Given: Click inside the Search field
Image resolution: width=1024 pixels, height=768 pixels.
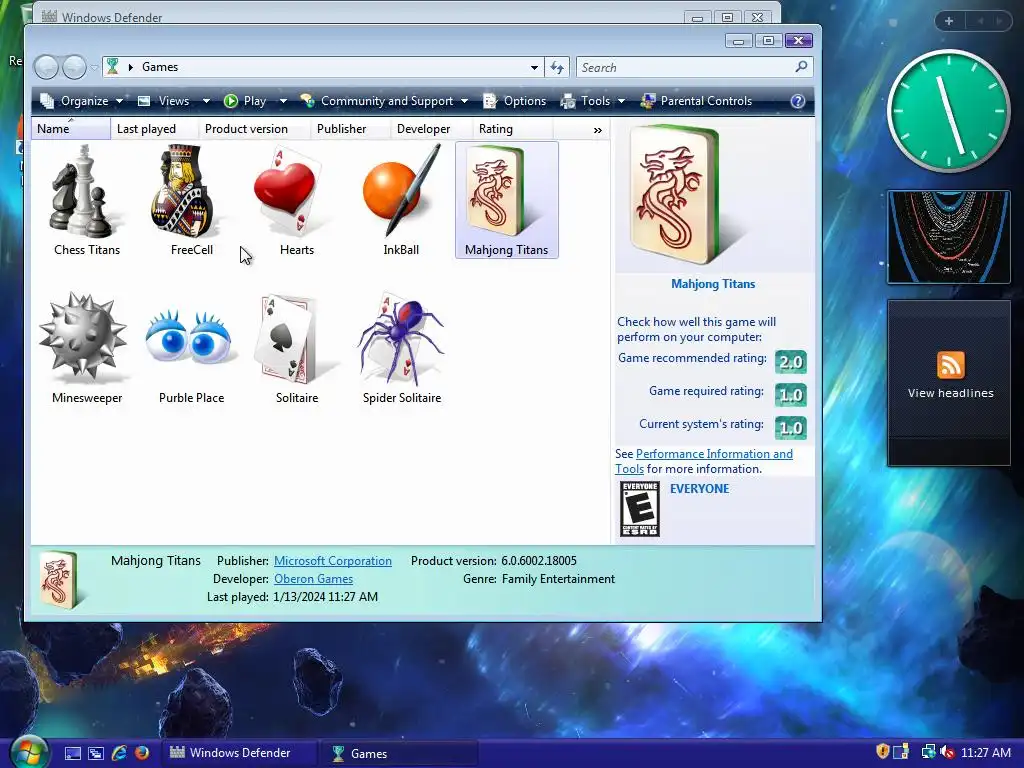Looking at the screenshot, I should pyautogui.click(x=684, y=67).
